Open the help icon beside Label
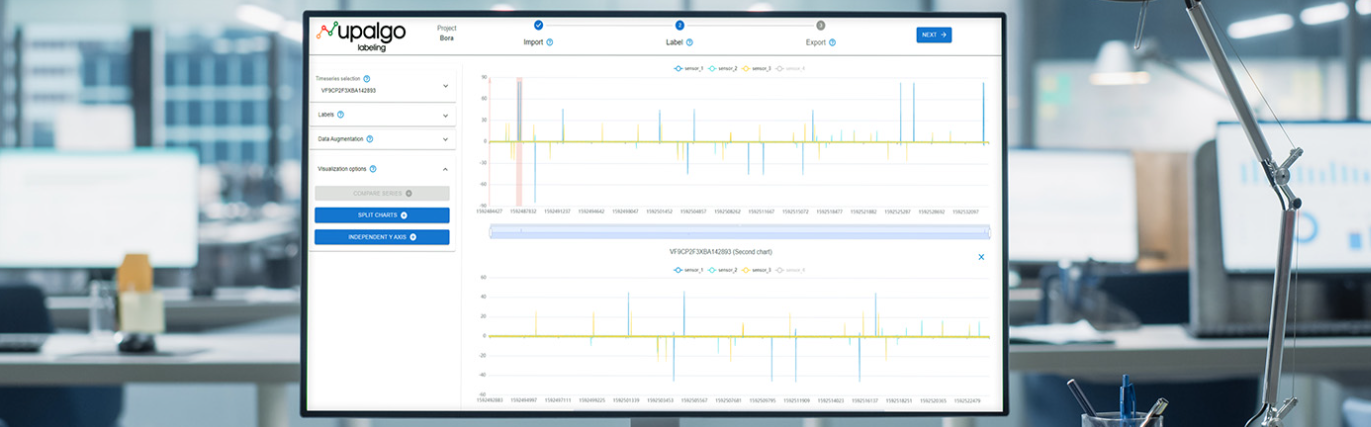The image size is (1371, 427). click(690, 42)
